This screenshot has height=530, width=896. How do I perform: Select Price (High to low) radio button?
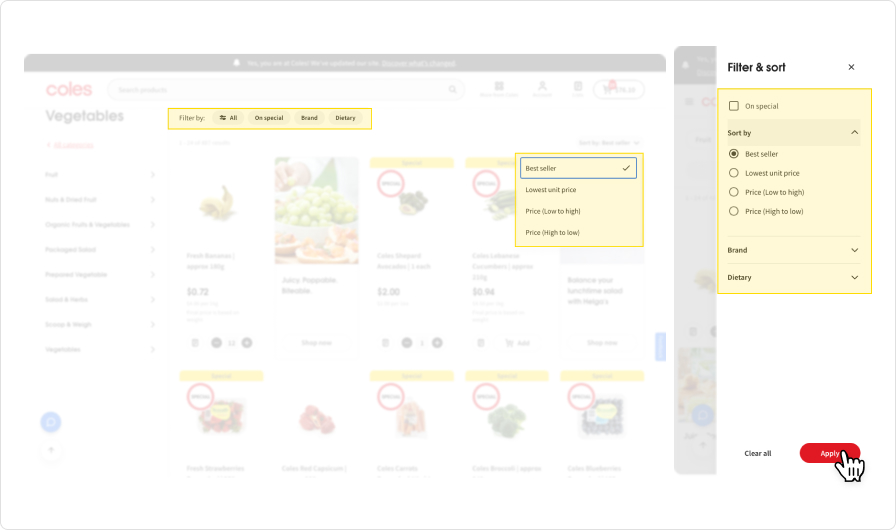pos(734,211)
